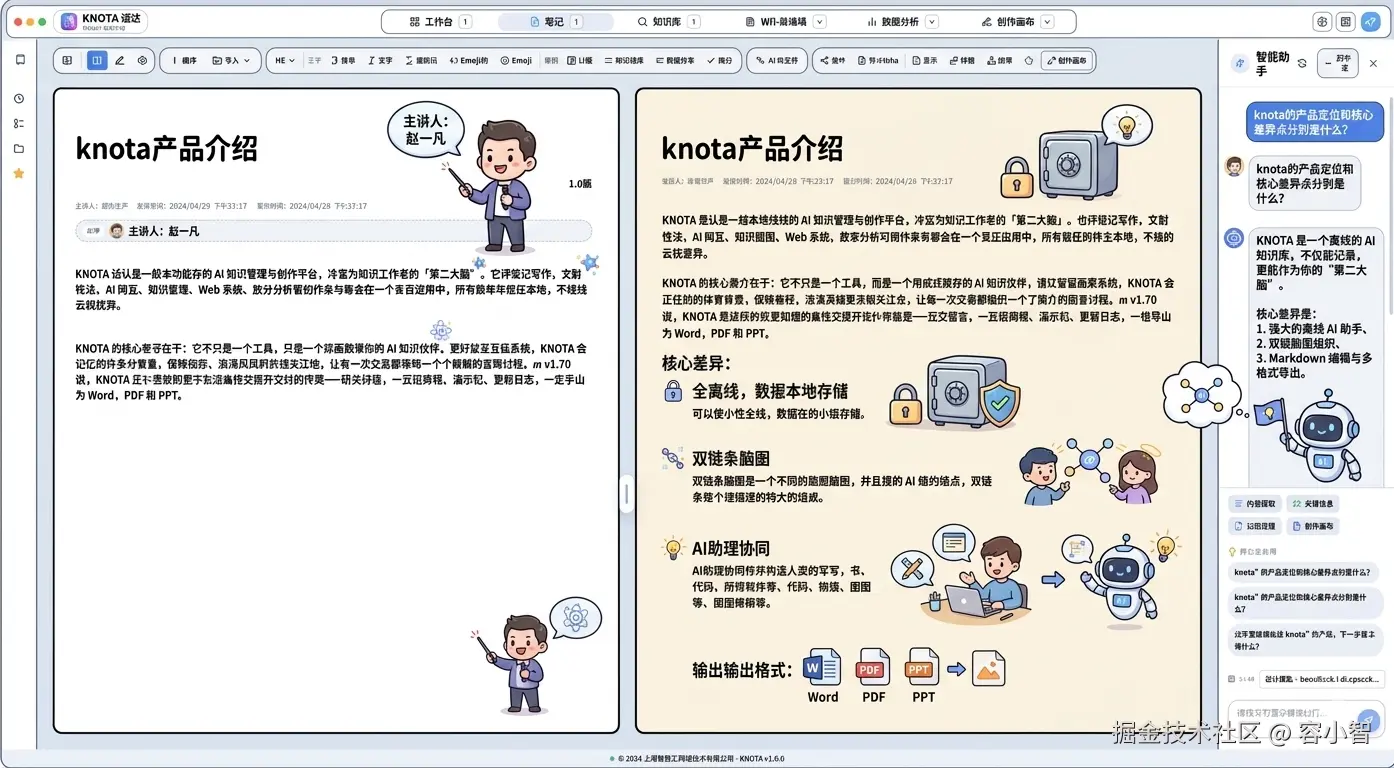This screenshot has height=768, width=1394.
Task: Pick the suggested question containing 下一步
Action: (1305, 640)
